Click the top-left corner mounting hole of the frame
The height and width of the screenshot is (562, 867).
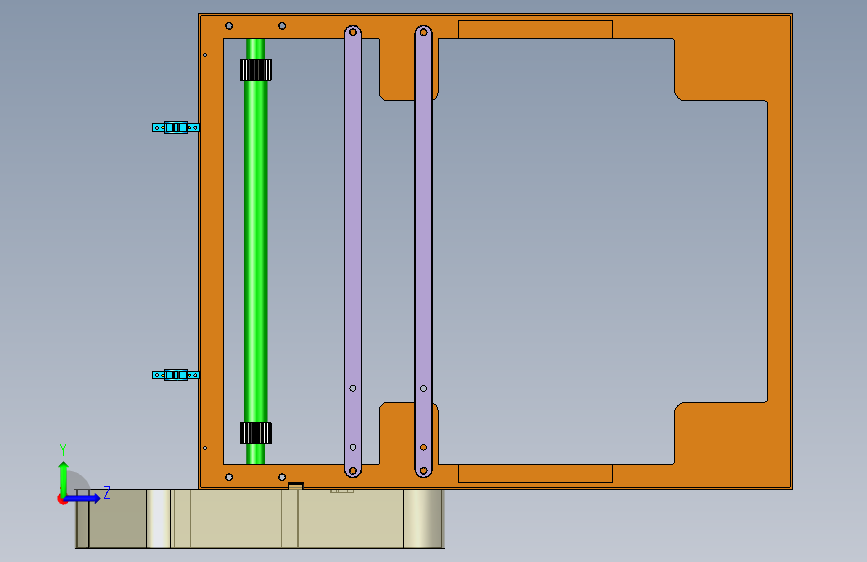click(229, 26)
